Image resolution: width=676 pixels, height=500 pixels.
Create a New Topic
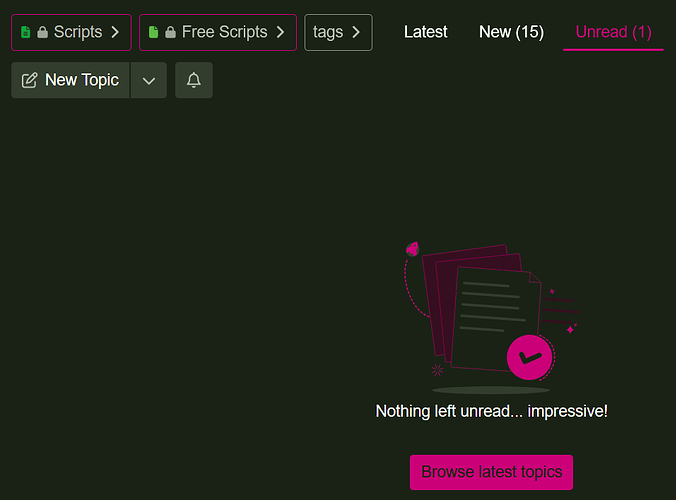70,80
